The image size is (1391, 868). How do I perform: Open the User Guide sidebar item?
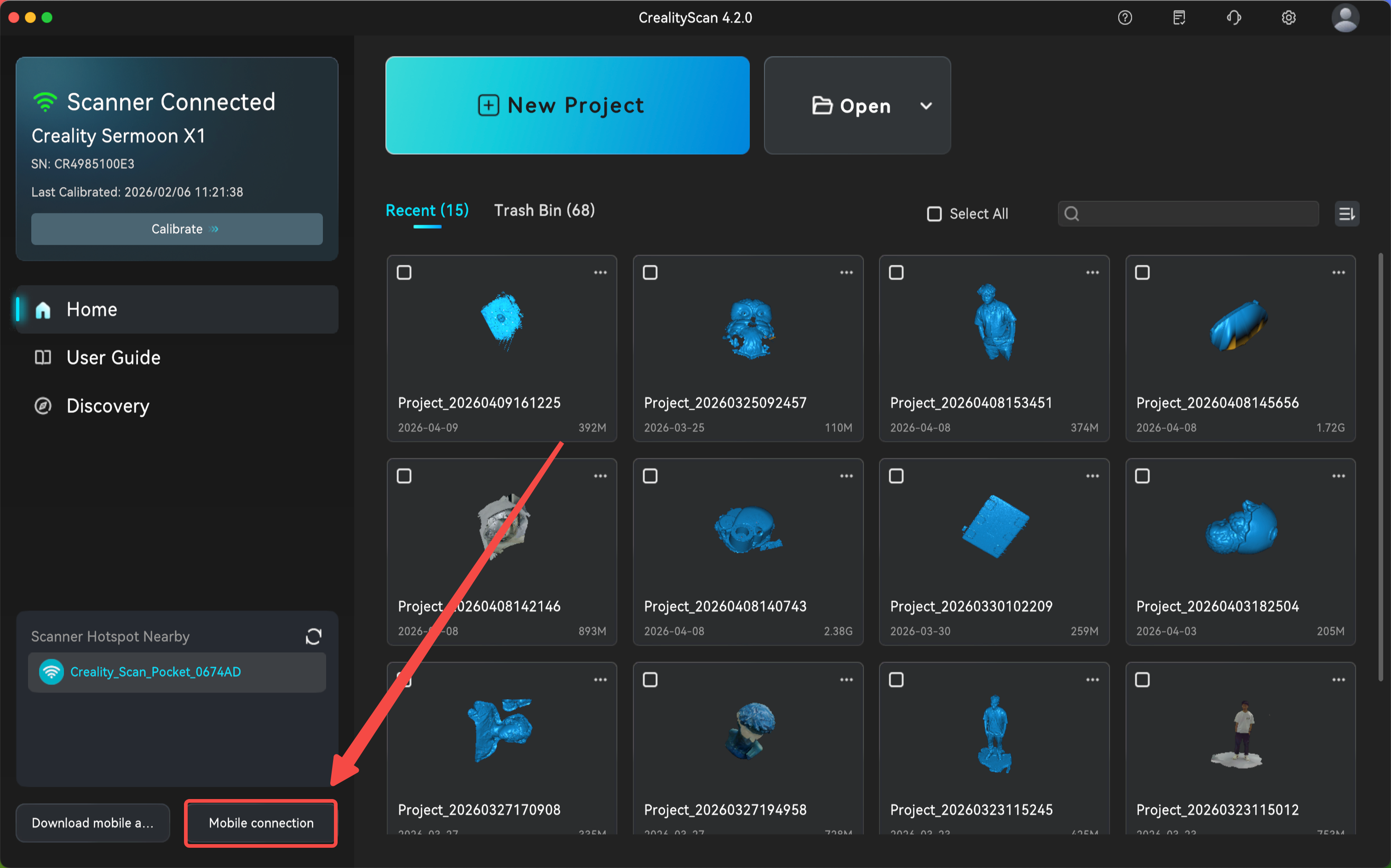click(x=114, y=358)
